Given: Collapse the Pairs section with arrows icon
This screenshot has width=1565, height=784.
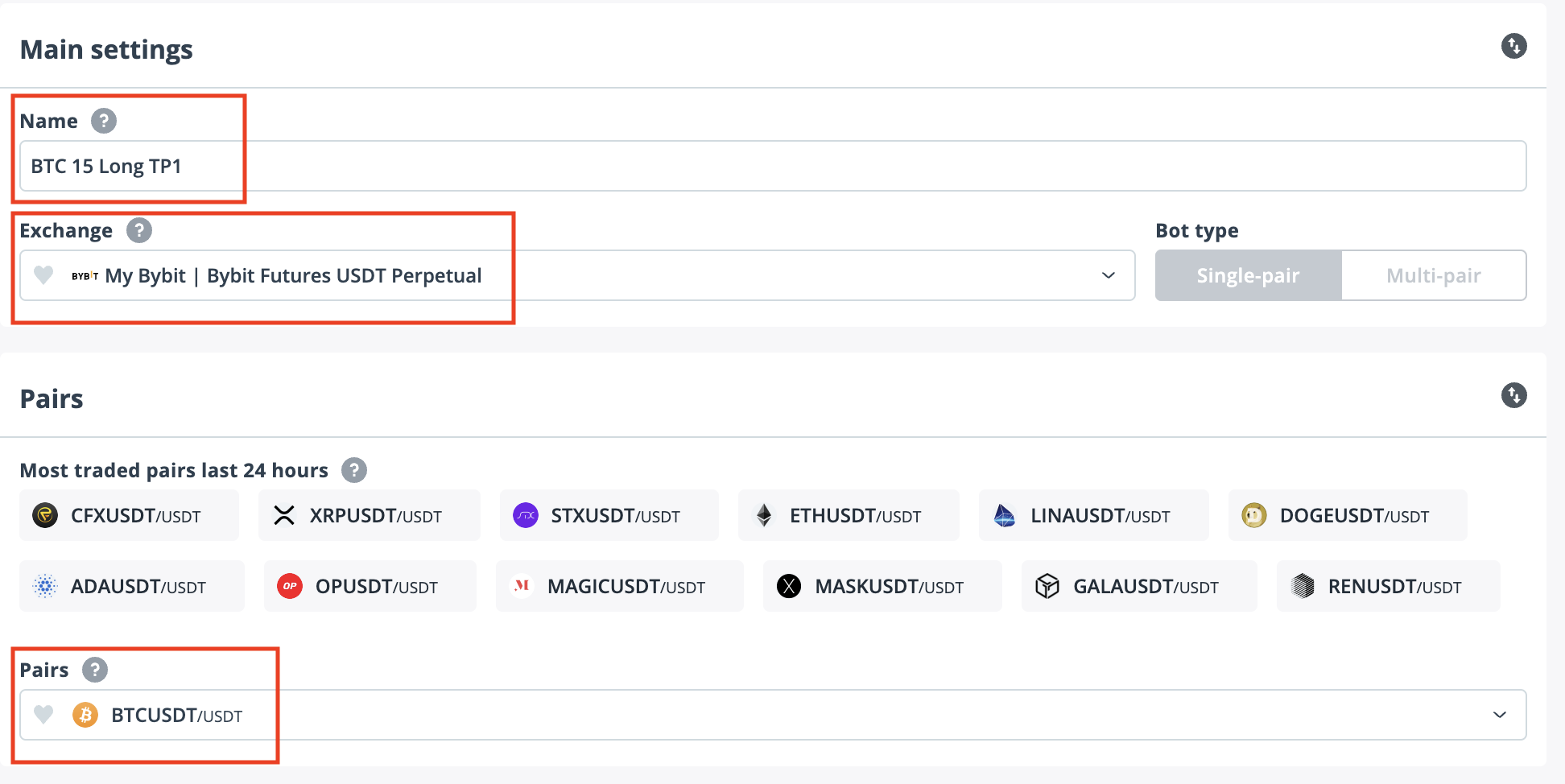Looking at the screenshot, I should click(1513, 395).
